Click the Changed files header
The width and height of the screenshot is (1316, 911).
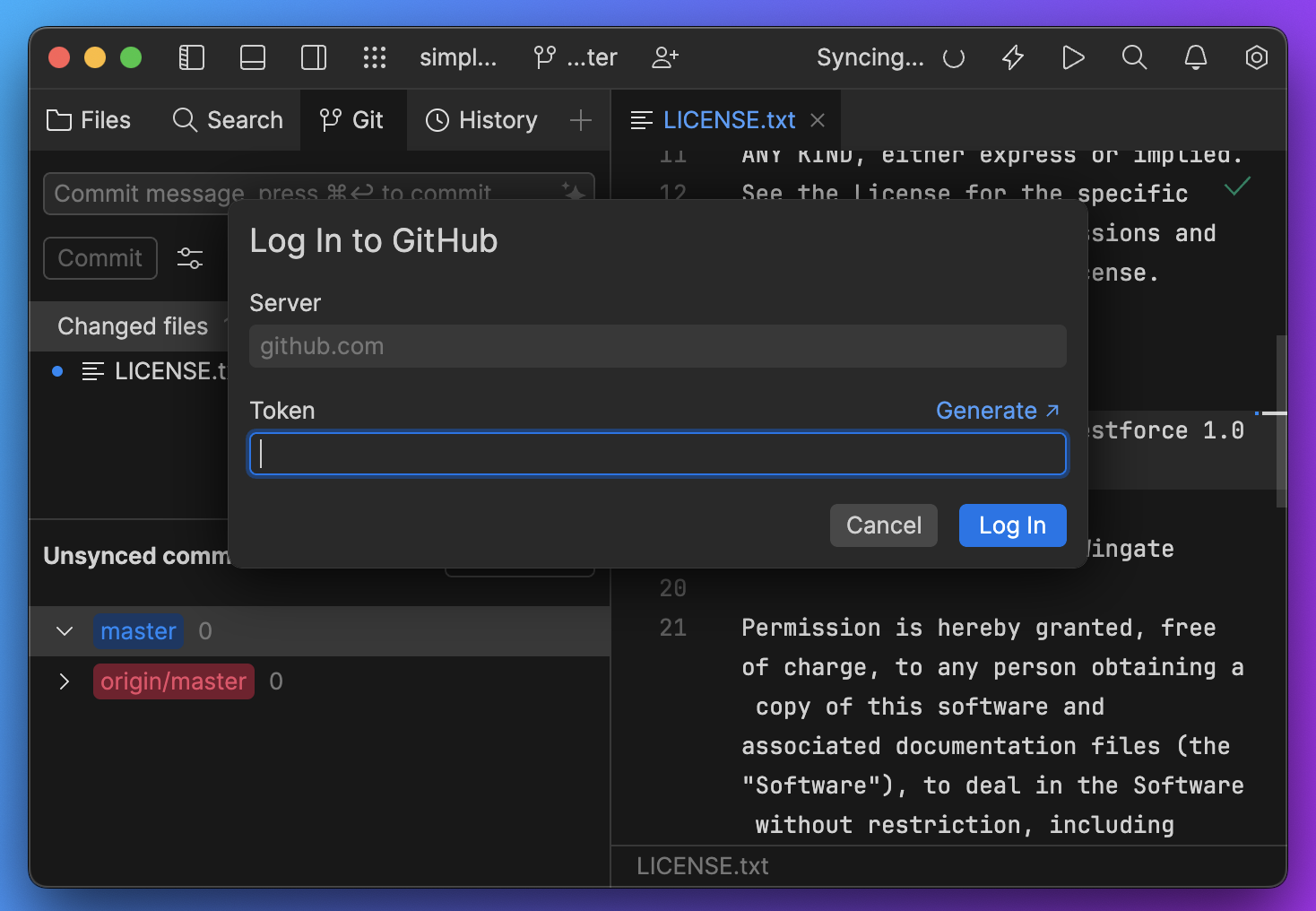133,326
